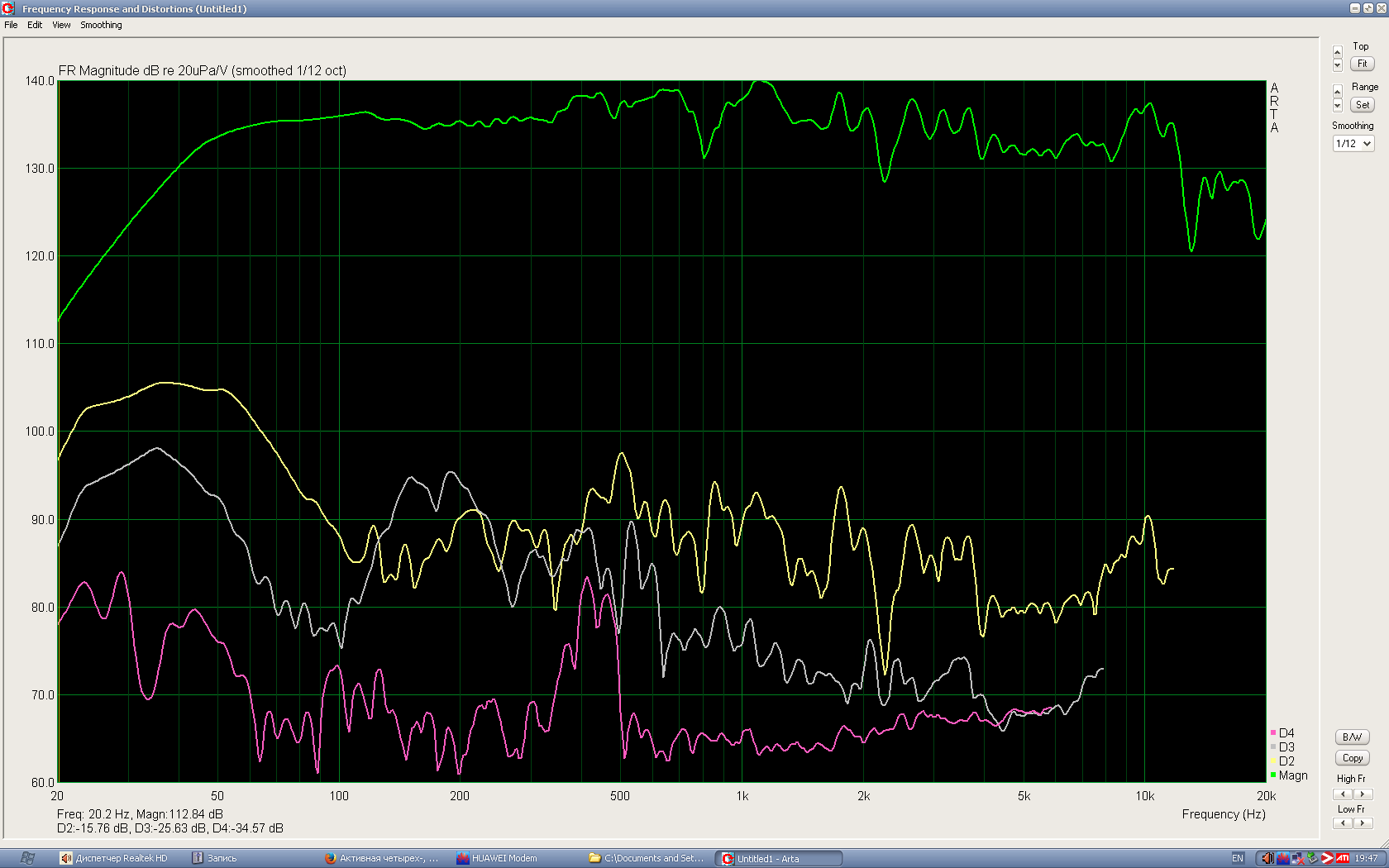The height and width of the screenshot is (868, 1389).
Task: Open the Smoothing 1/12 dropdown
Action: (1353, 144)
